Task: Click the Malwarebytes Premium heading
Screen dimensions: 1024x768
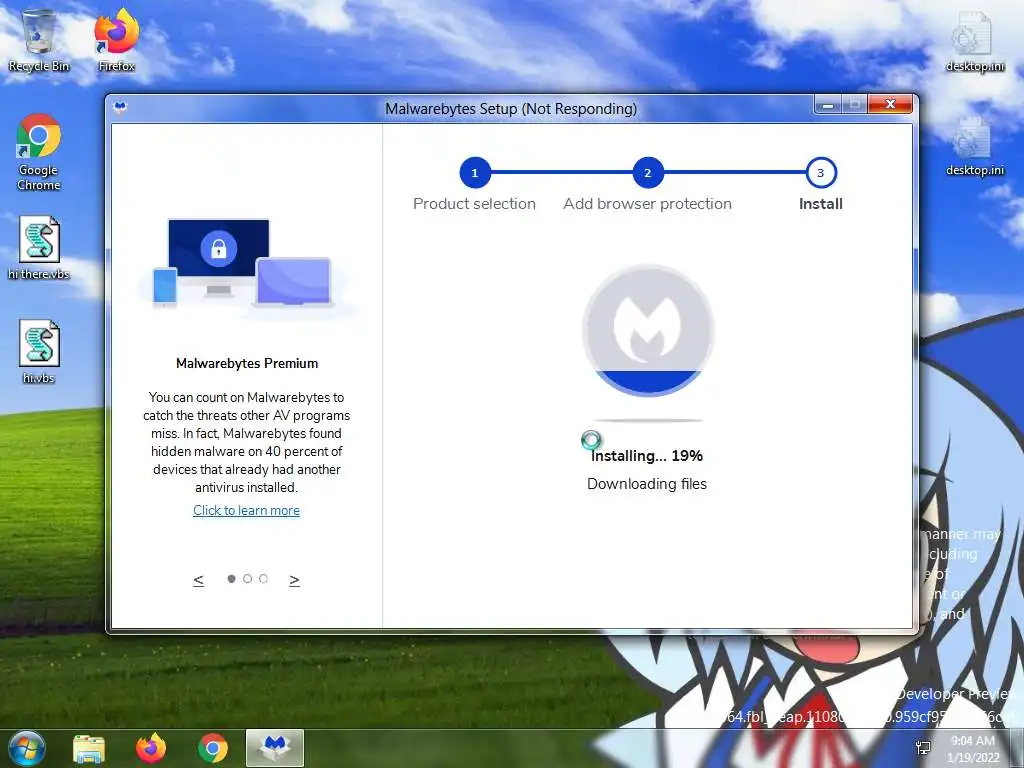Action: [x=247, y=364]
